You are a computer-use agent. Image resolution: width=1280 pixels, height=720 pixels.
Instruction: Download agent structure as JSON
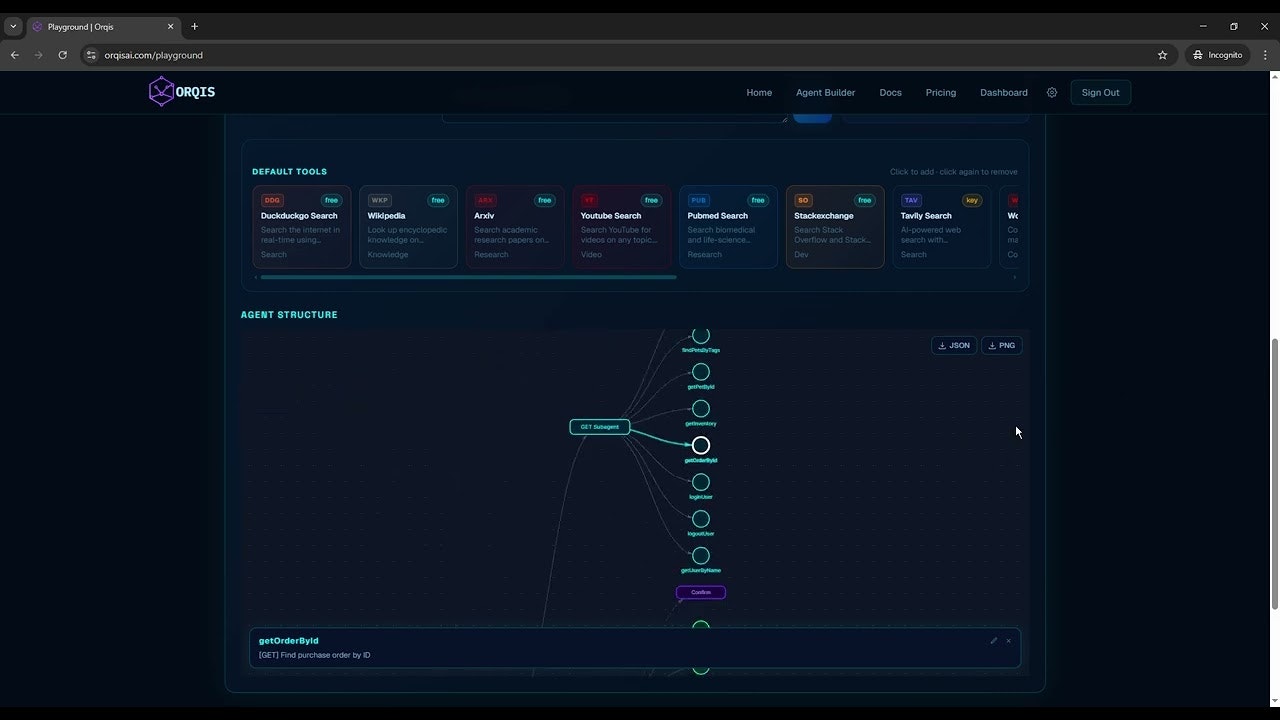(x=954, y=345)
